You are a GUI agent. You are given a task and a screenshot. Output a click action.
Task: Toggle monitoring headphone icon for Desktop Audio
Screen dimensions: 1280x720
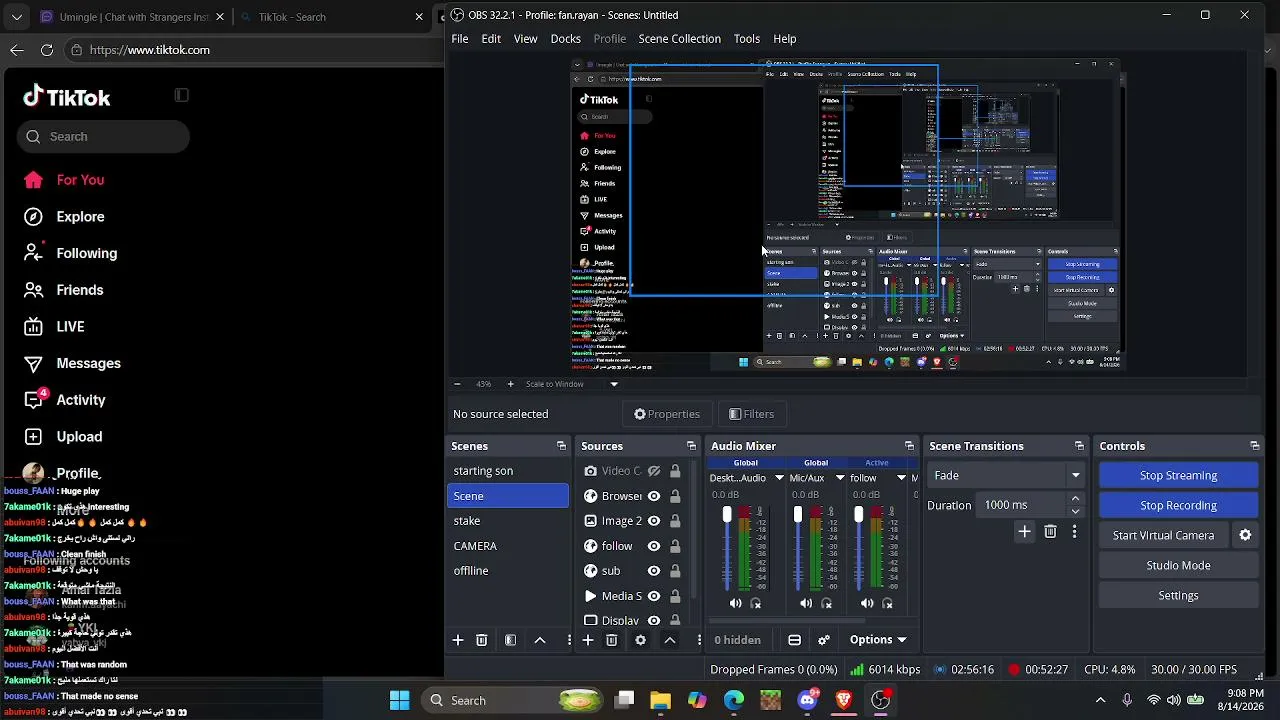(x=756, y=603)
